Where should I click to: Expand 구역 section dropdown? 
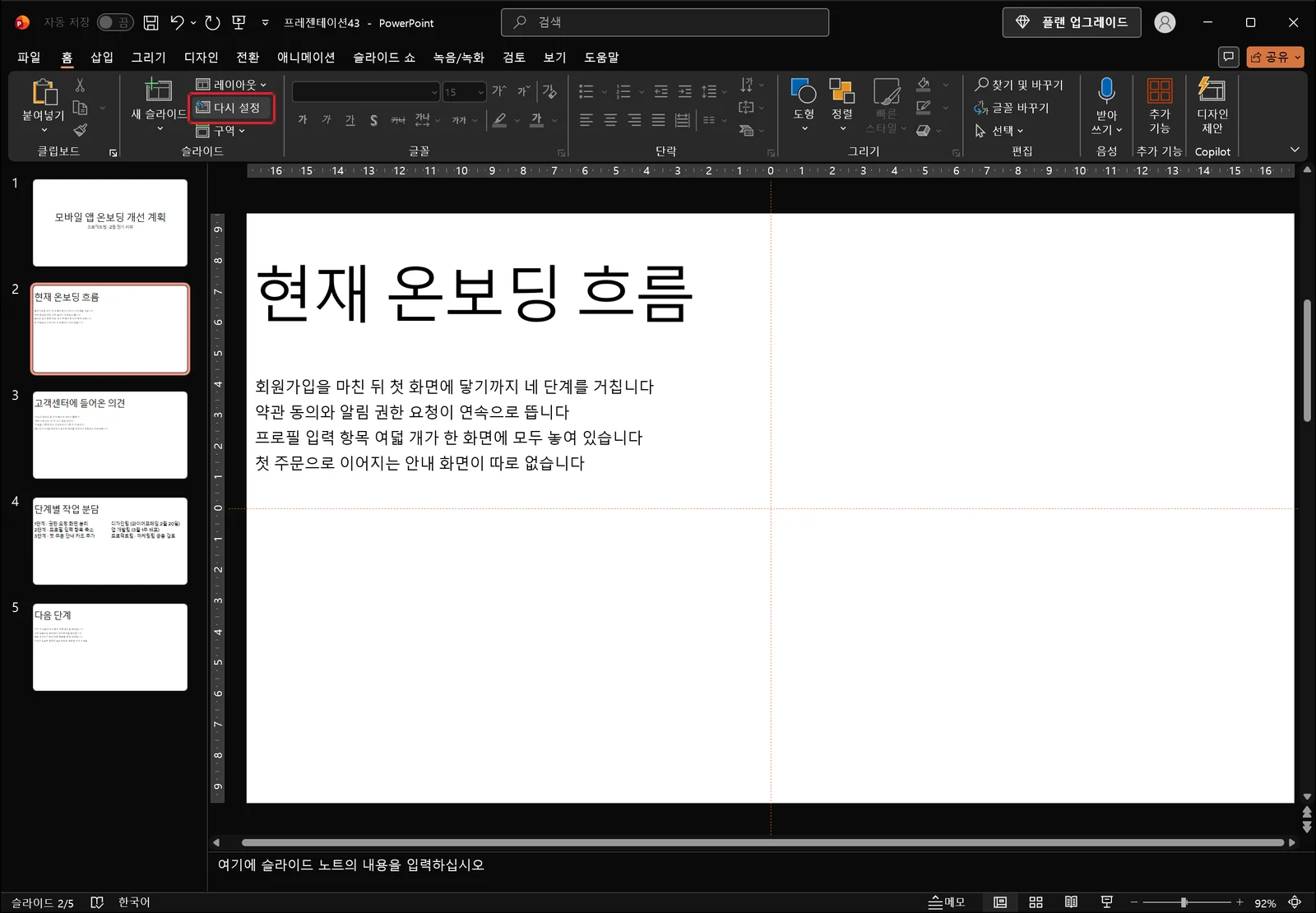pyautogui.click(x=220, y=130)
